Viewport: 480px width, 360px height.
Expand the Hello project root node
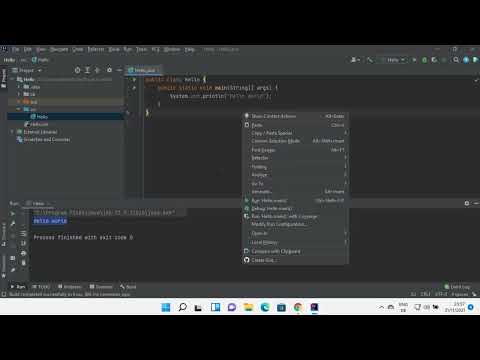point(13,79)
